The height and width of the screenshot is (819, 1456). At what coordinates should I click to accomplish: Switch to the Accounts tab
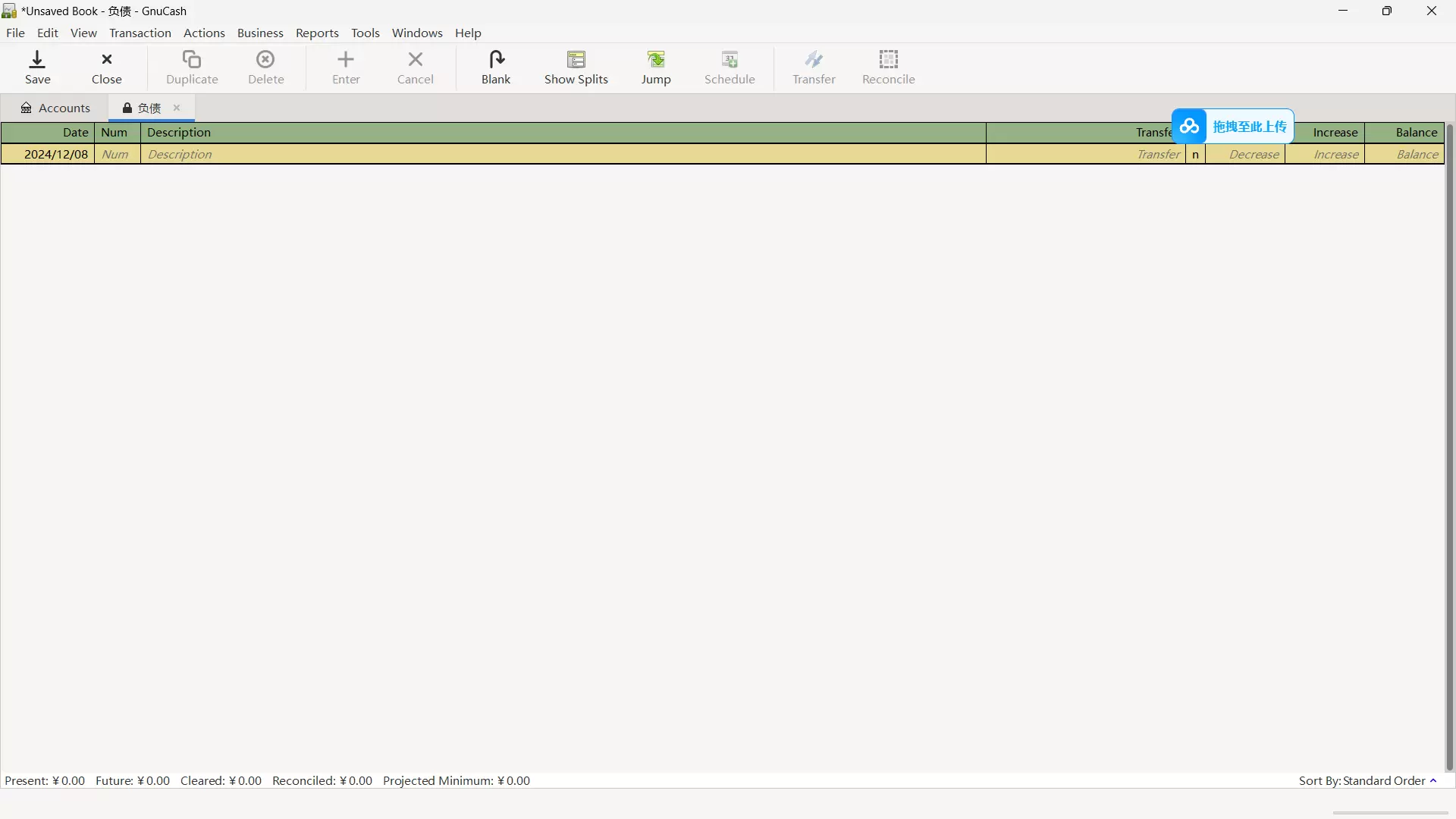click(55, 107)
